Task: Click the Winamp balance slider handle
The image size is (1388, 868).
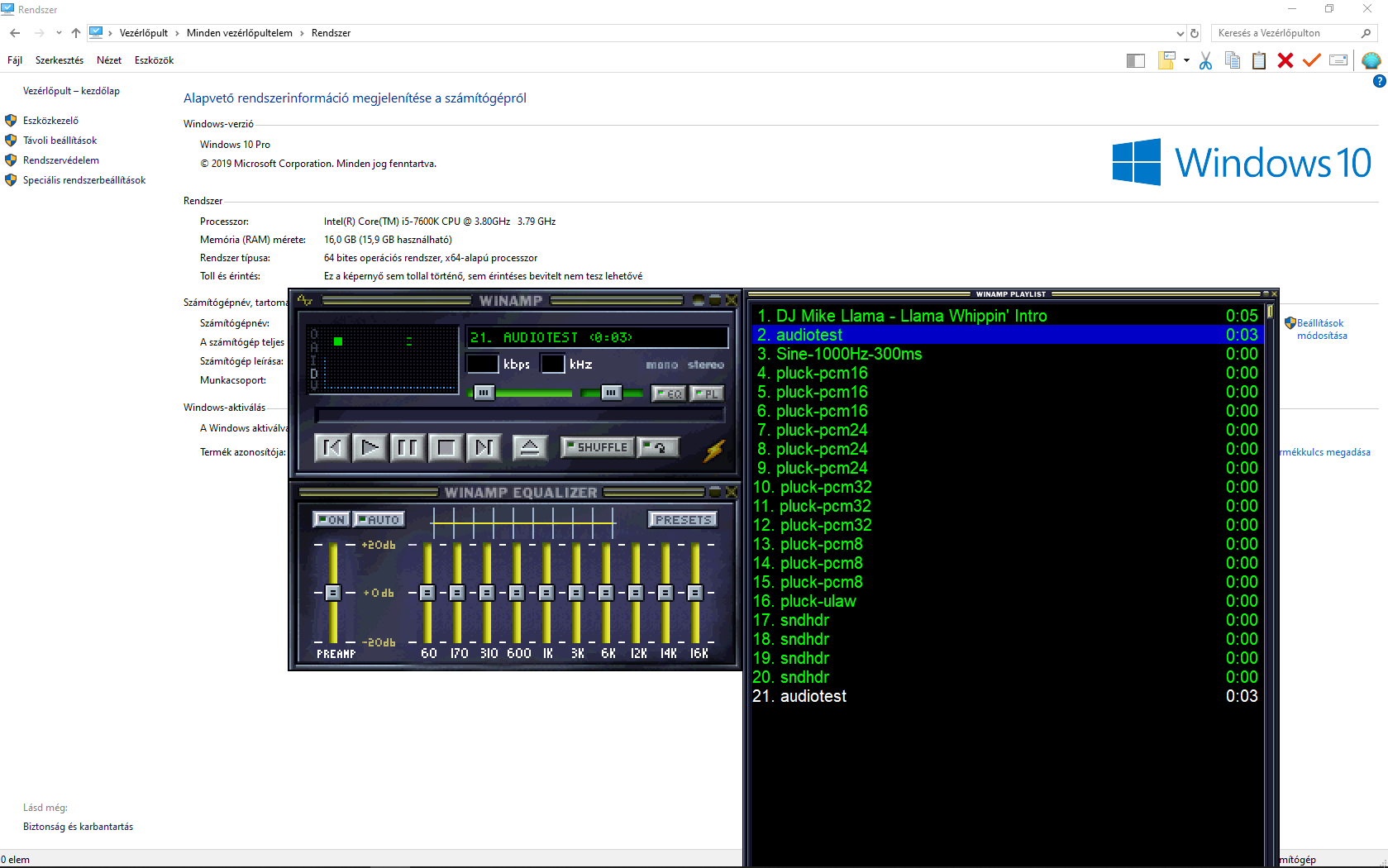Action: (611, 393)
